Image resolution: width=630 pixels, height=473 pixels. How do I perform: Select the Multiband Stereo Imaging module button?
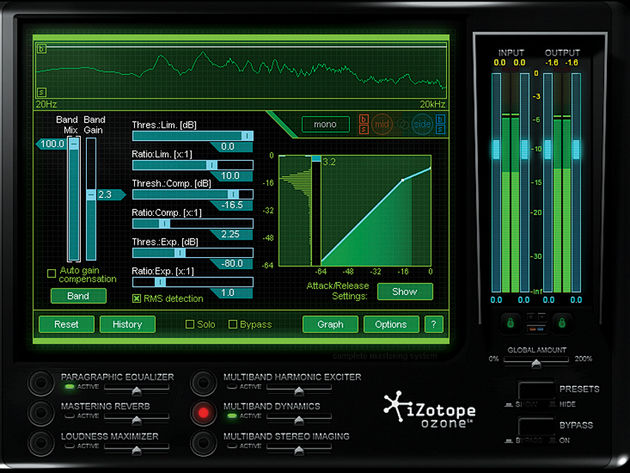[x=203, y=442]
